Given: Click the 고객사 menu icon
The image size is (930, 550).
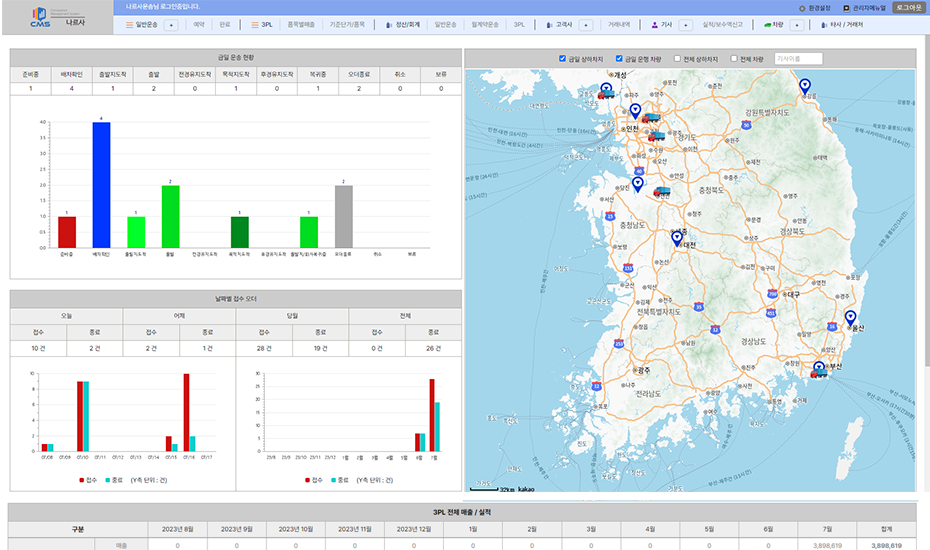Looking at the screenshot, I should [549, 25].
